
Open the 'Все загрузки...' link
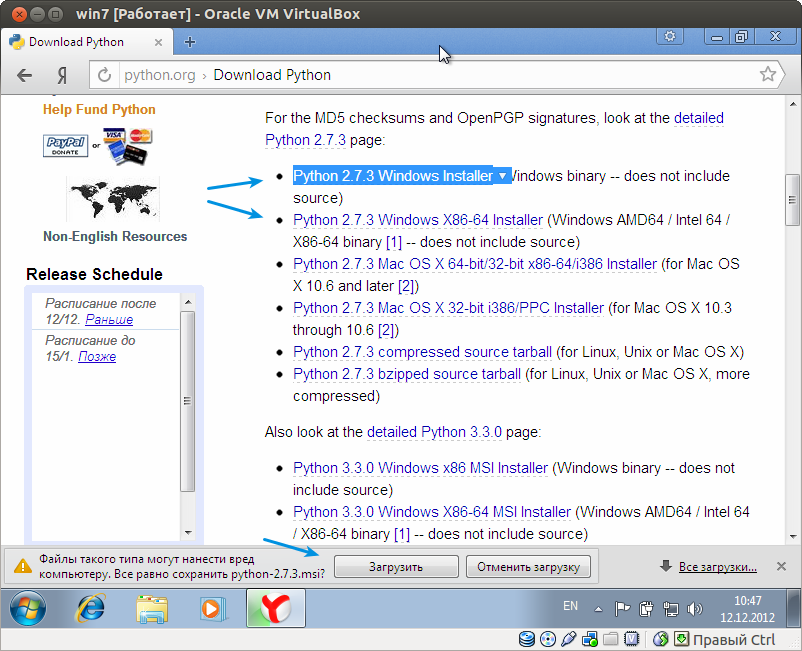[x=718, y=567]
